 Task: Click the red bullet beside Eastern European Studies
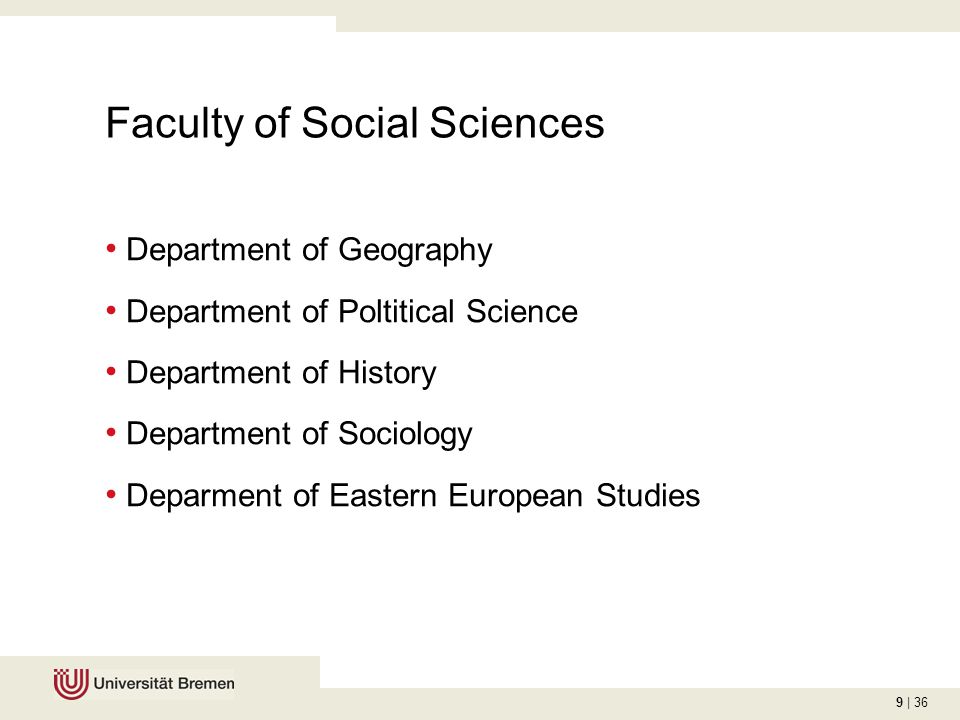click(111, 494)
